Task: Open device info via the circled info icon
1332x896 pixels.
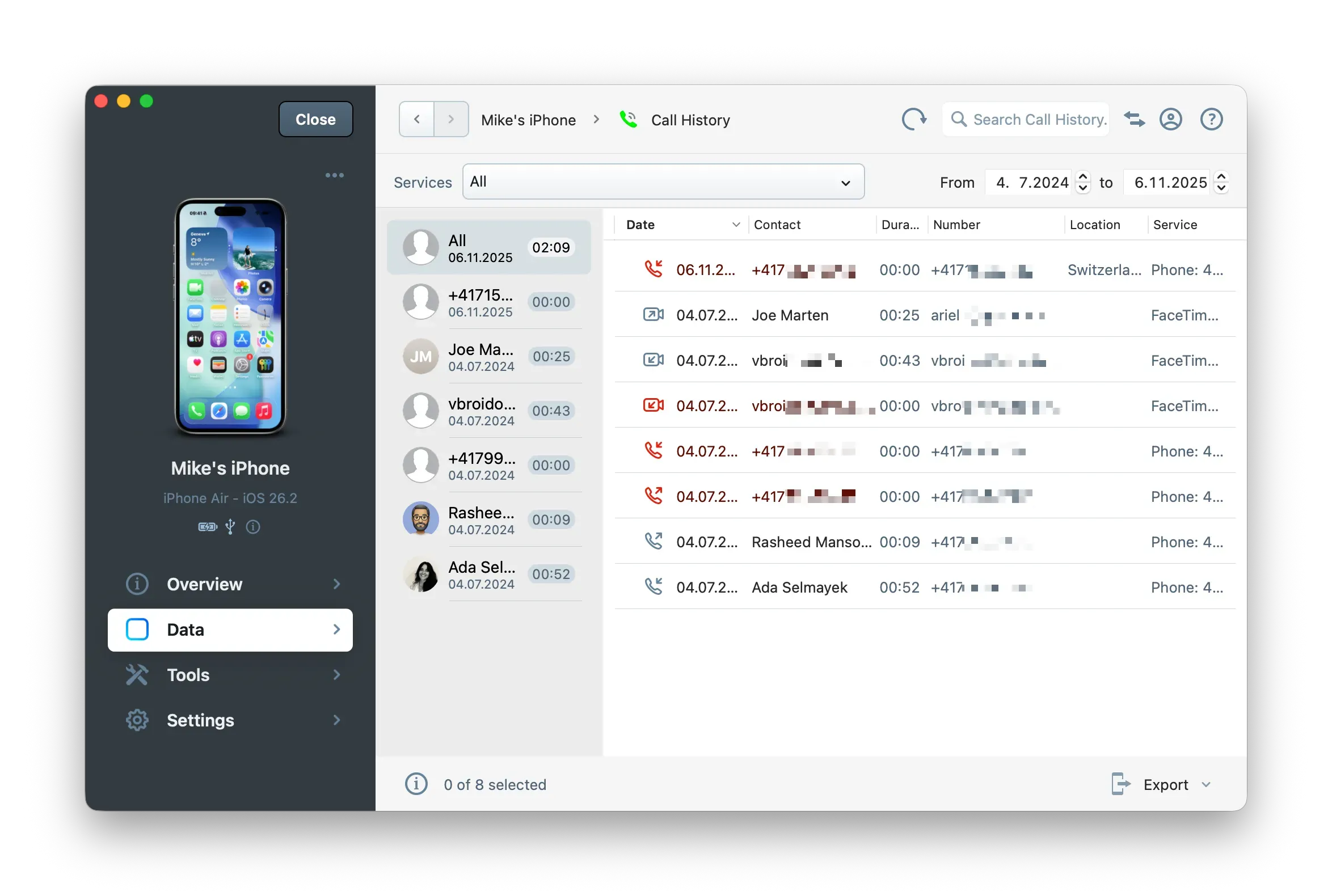Action: click(x=253, y=527)
